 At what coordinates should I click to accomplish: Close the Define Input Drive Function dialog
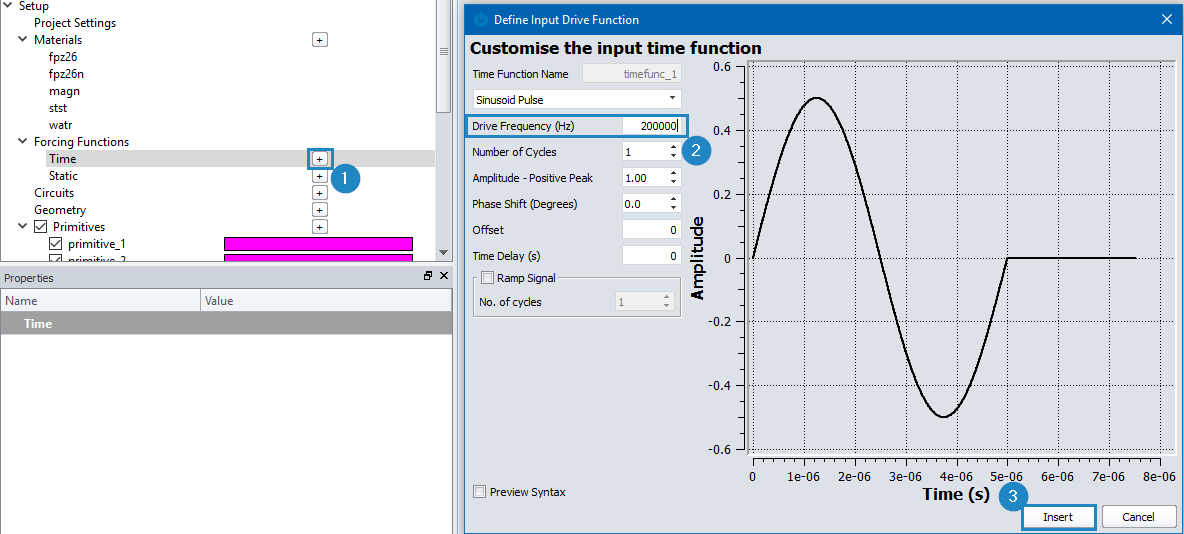[x=1166, y=19]
